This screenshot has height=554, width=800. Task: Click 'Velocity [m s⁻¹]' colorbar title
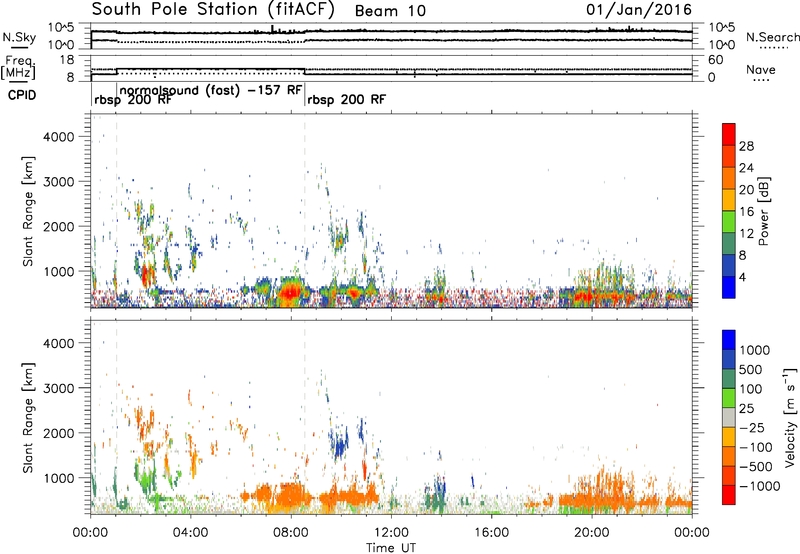[790, 418]
